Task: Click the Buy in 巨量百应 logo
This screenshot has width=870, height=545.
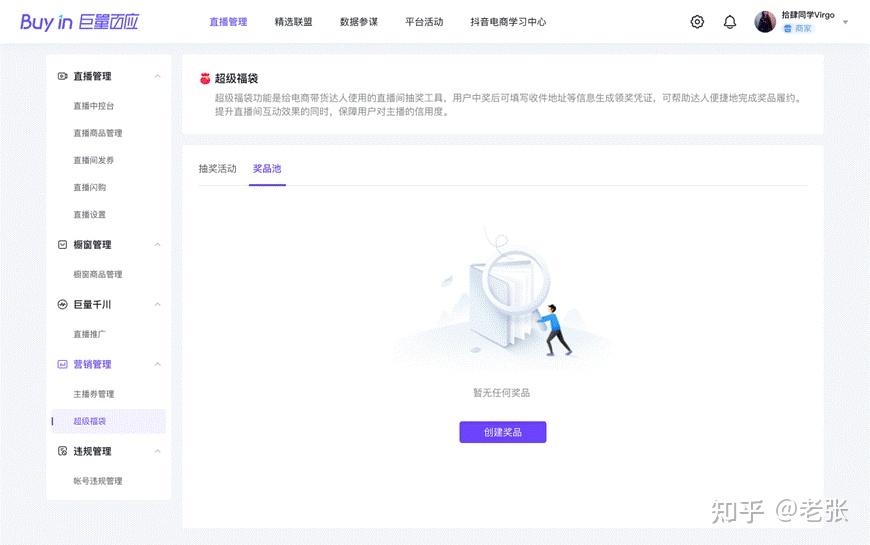Action: (x=79, y=22)
